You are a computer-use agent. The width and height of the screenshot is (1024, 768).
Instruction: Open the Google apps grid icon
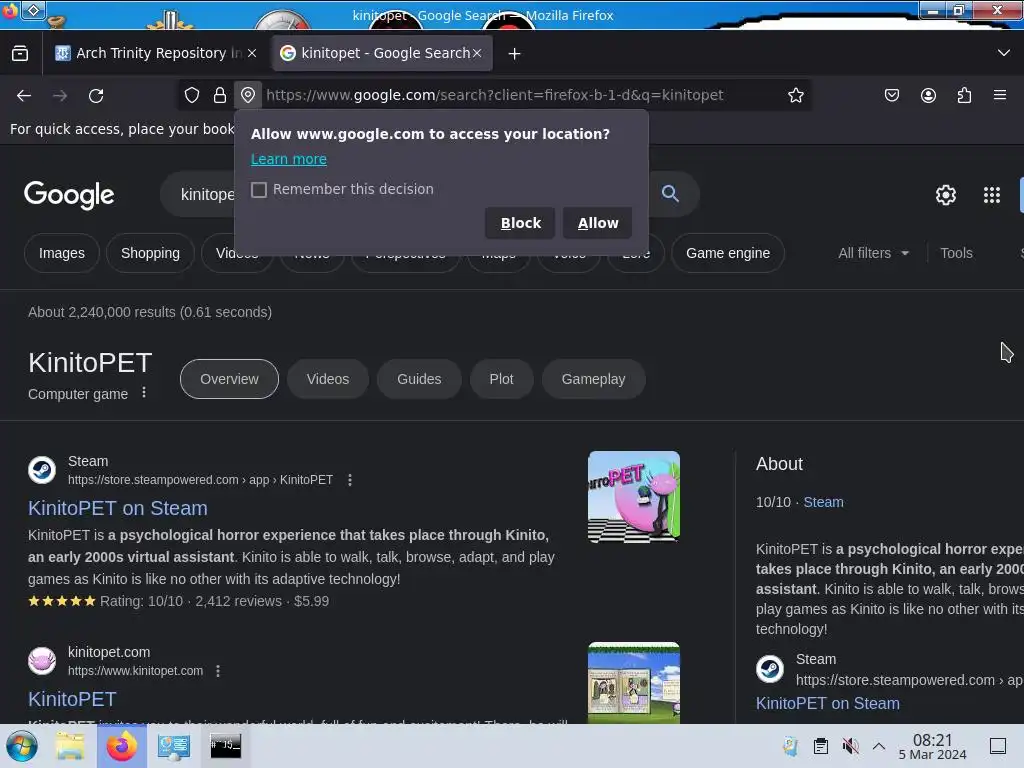click(992, 195)
